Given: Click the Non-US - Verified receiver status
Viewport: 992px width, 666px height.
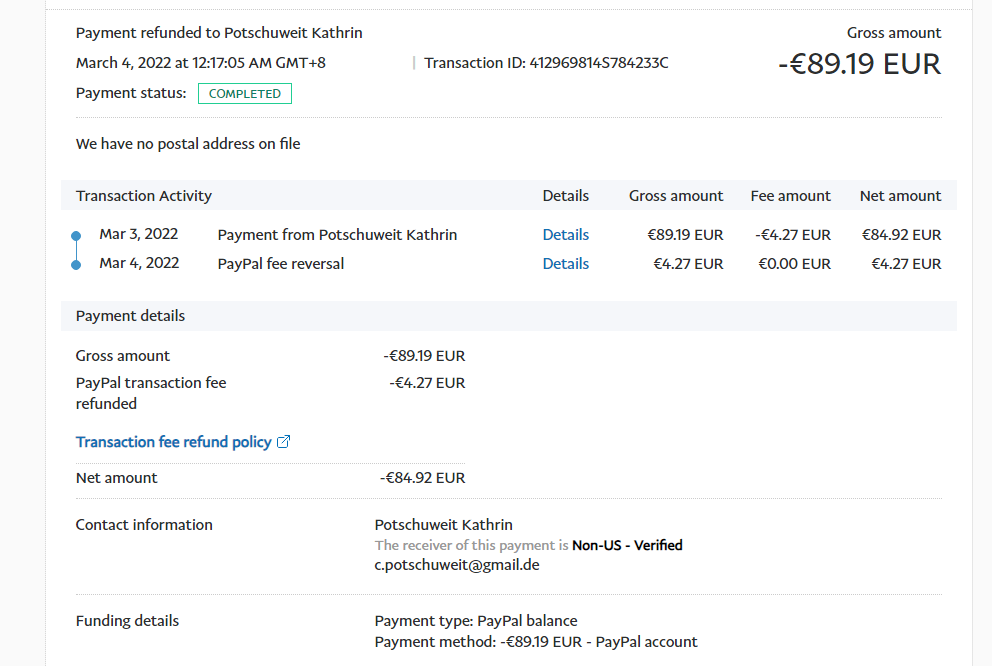Looking at the screenshot, I should pyautogui.click(x=627, y=546).
